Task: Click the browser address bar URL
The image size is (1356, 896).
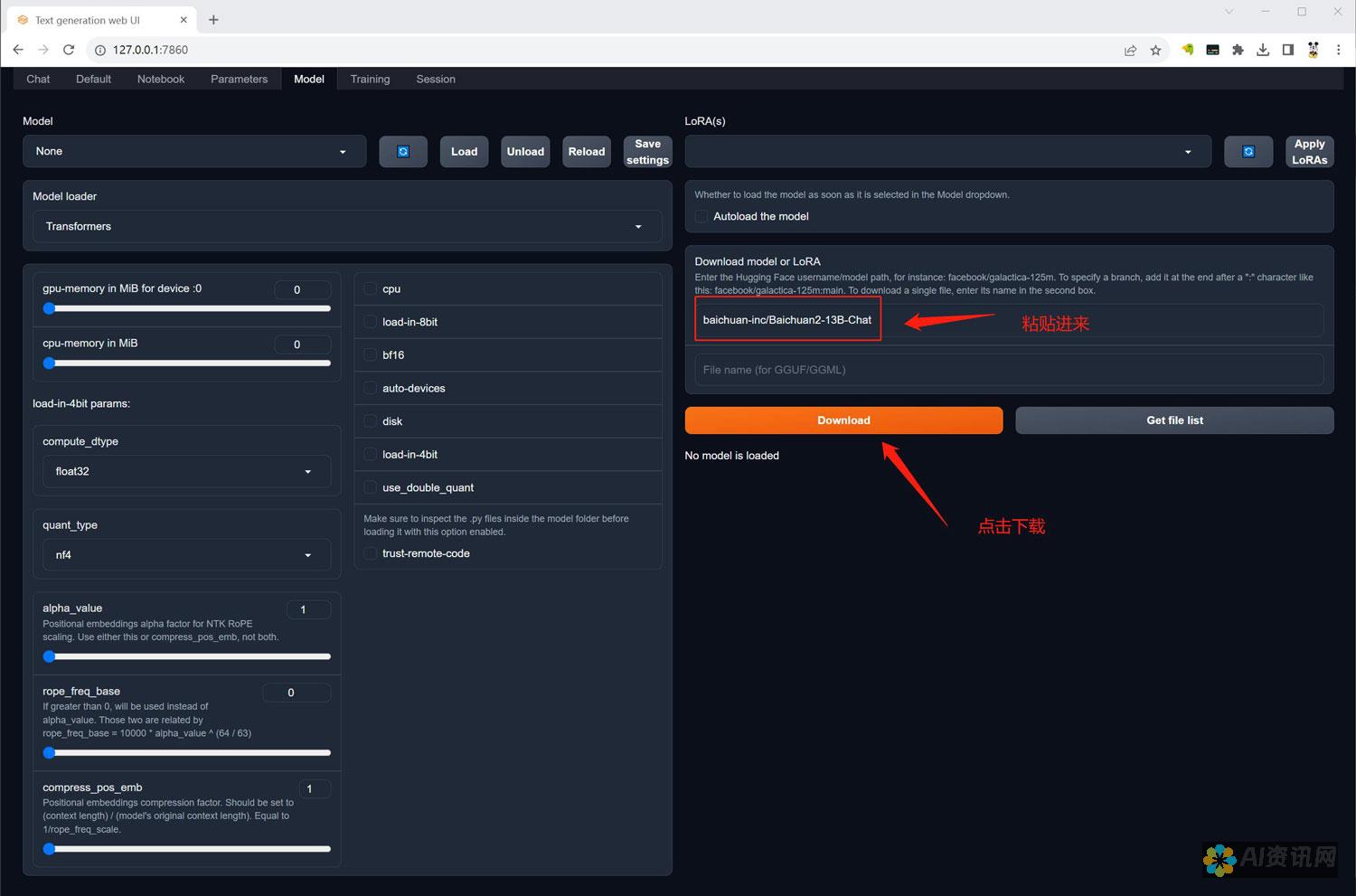Action: pyautogui.click(x=150, y=51)
